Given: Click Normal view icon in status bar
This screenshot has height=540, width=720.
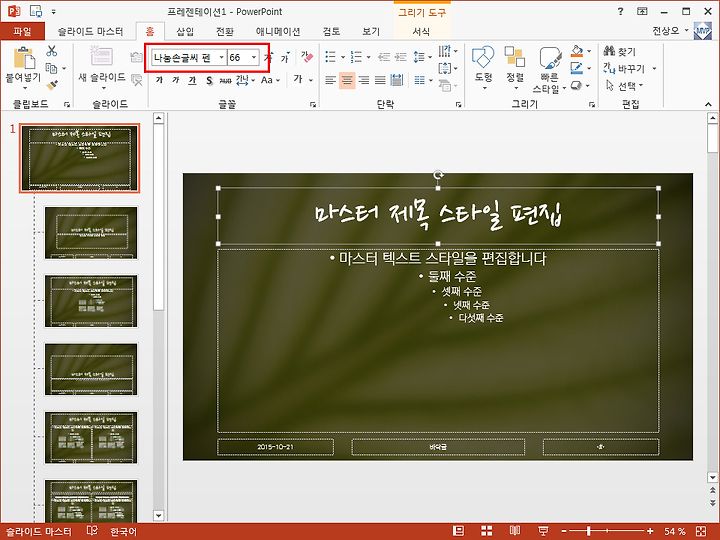Looking at the screenshot, I should point(458,531).
